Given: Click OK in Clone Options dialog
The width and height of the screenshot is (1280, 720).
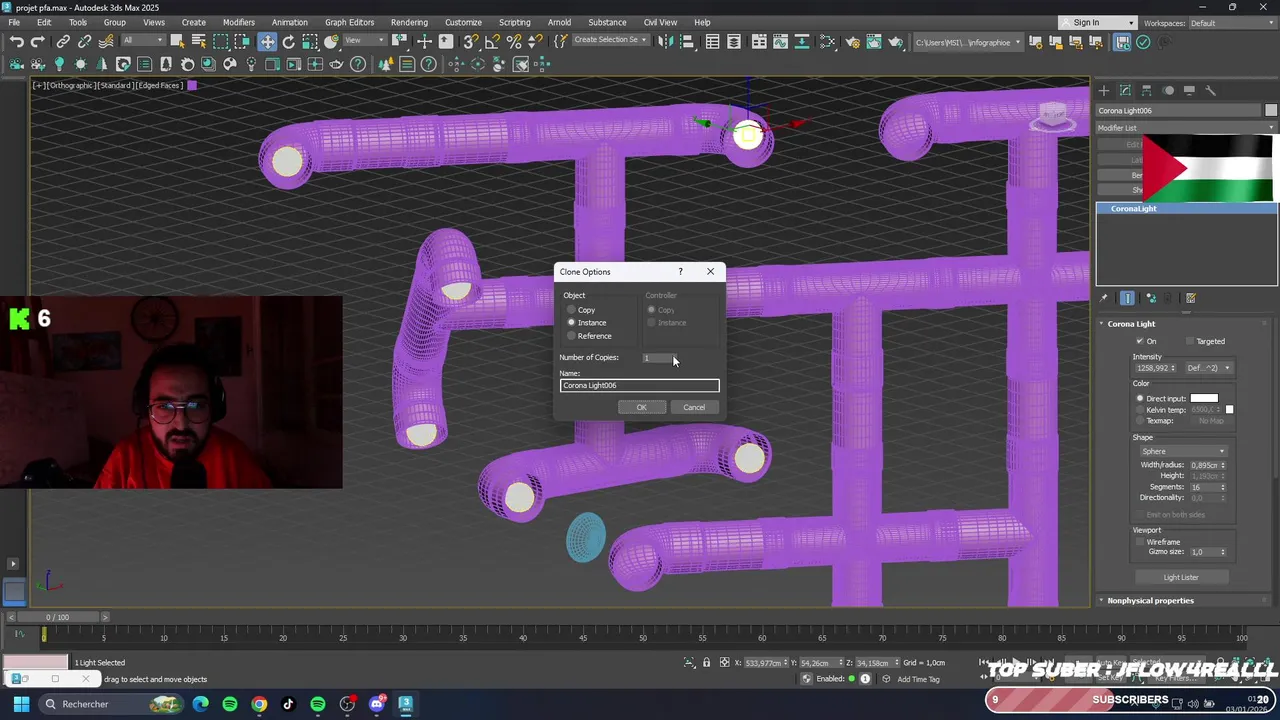Looking at the screenshot, I should point(642,407).
